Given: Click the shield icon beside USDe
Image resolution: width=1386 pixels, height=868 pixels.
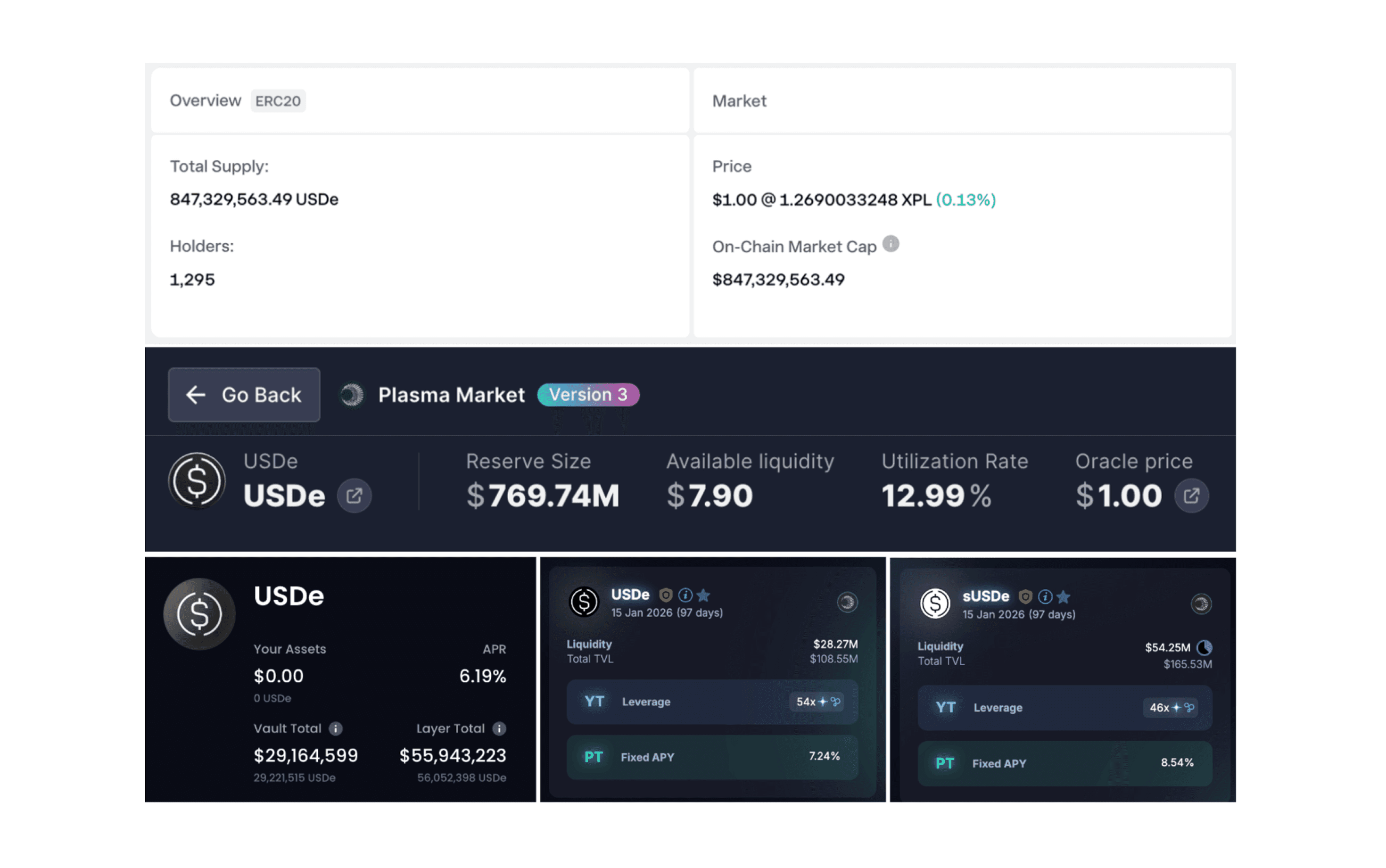Looking at the screenshot, I should (666, 595).
